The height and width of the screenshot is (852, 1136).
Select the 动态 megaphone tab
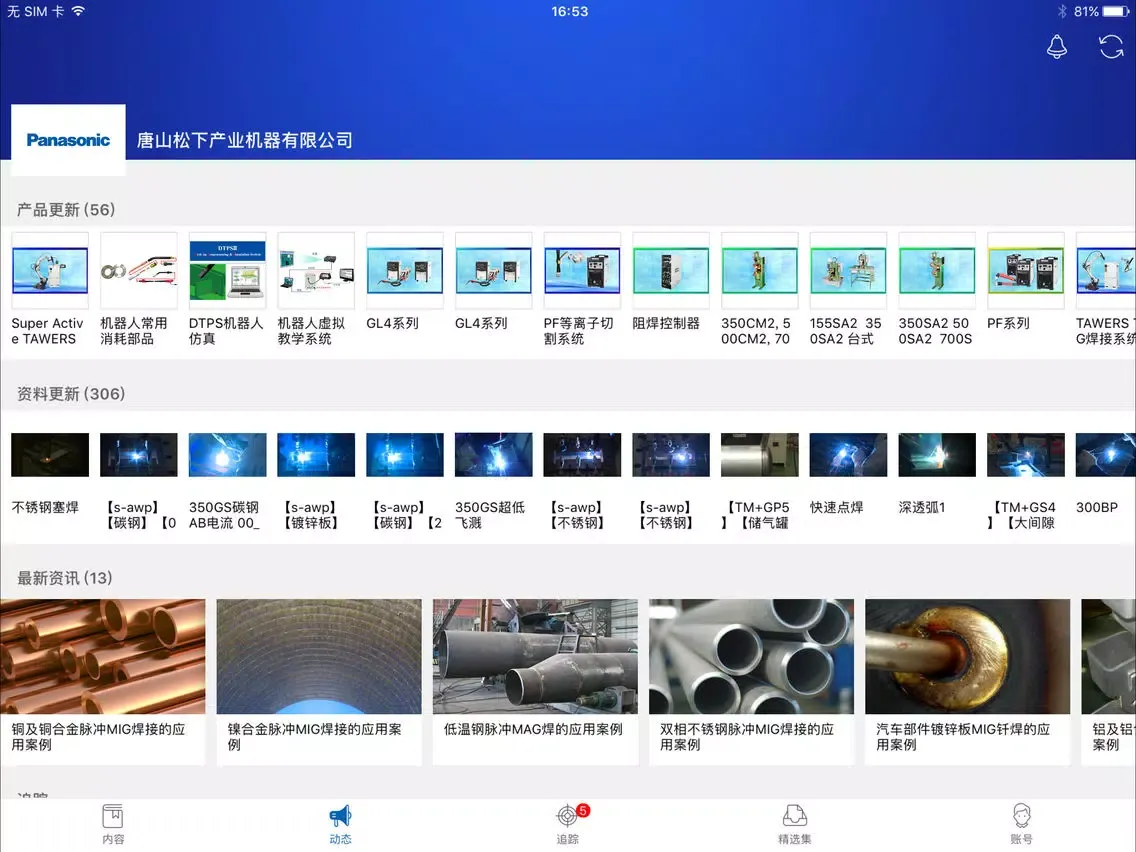(x=340, y=816)
